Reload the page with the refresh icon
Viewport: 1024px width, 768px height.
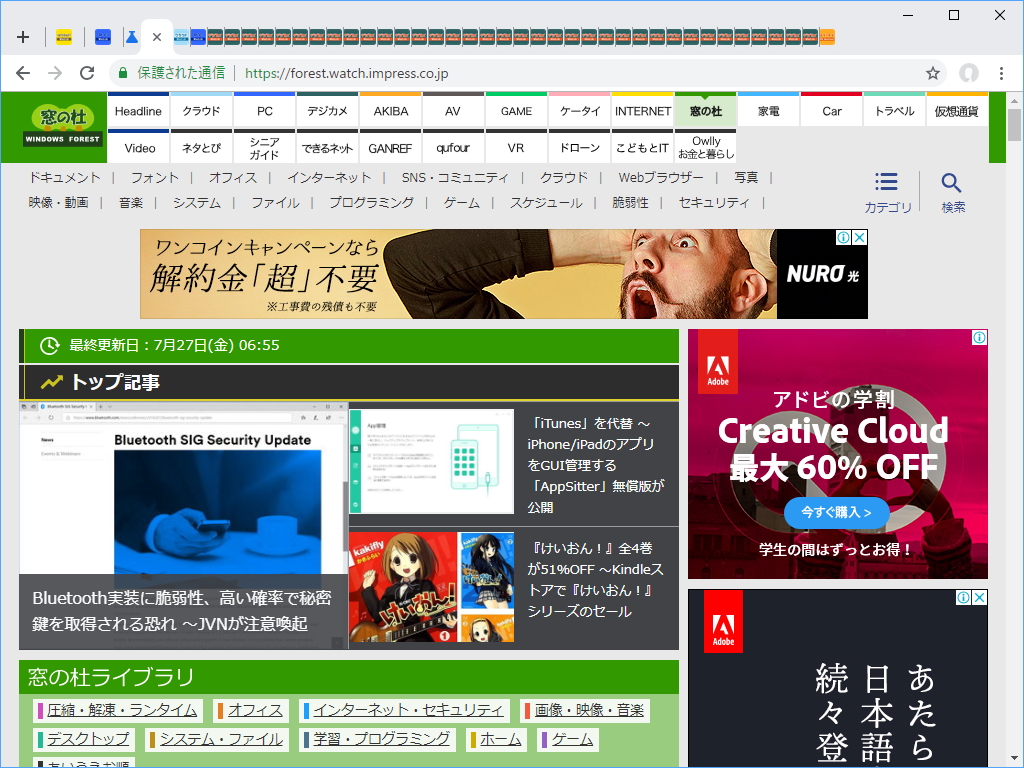pyautogui.click(x=86, y=73)
